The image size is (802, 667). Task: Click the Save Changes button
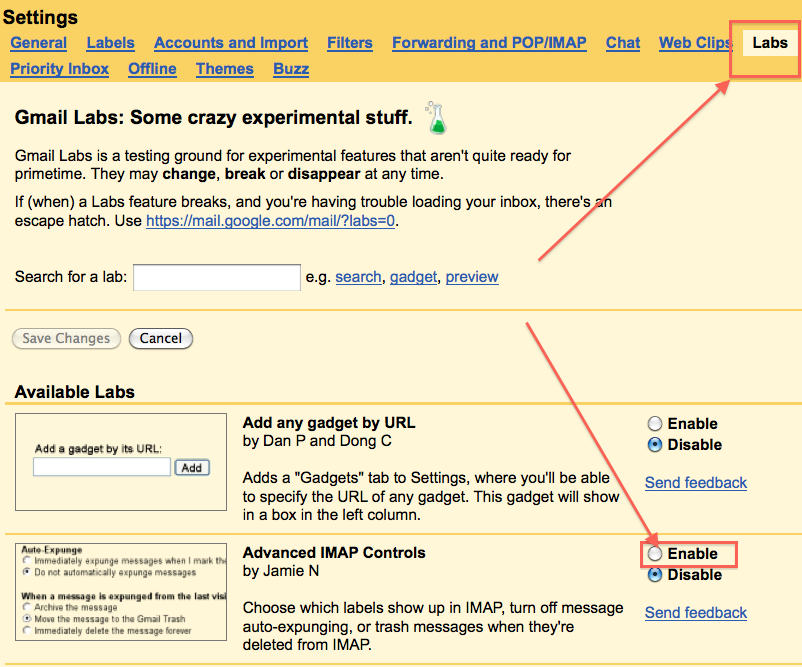pyautogui.click(x=66, y=339)
